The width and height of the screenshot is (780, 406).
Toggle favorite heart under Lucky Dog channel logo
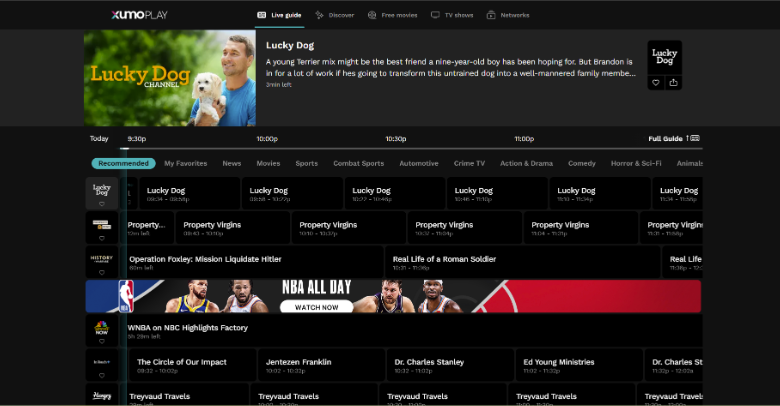pyautogui.click(x=101, y=204)
